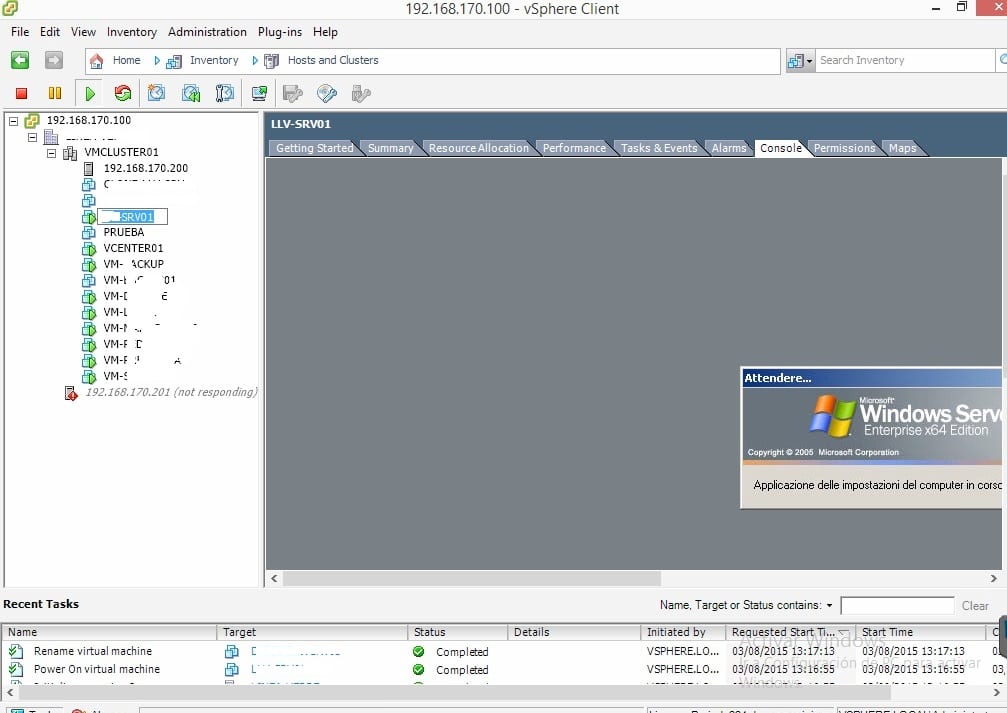Collapse the VMCLUSTER01 tree node

52,152
